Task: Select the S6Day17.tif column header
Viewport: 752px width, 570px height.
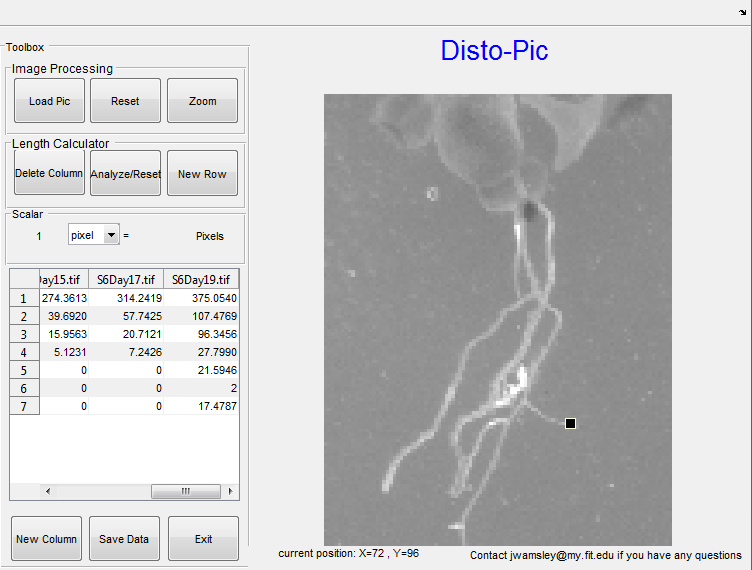Action: (x=126, y=279)
